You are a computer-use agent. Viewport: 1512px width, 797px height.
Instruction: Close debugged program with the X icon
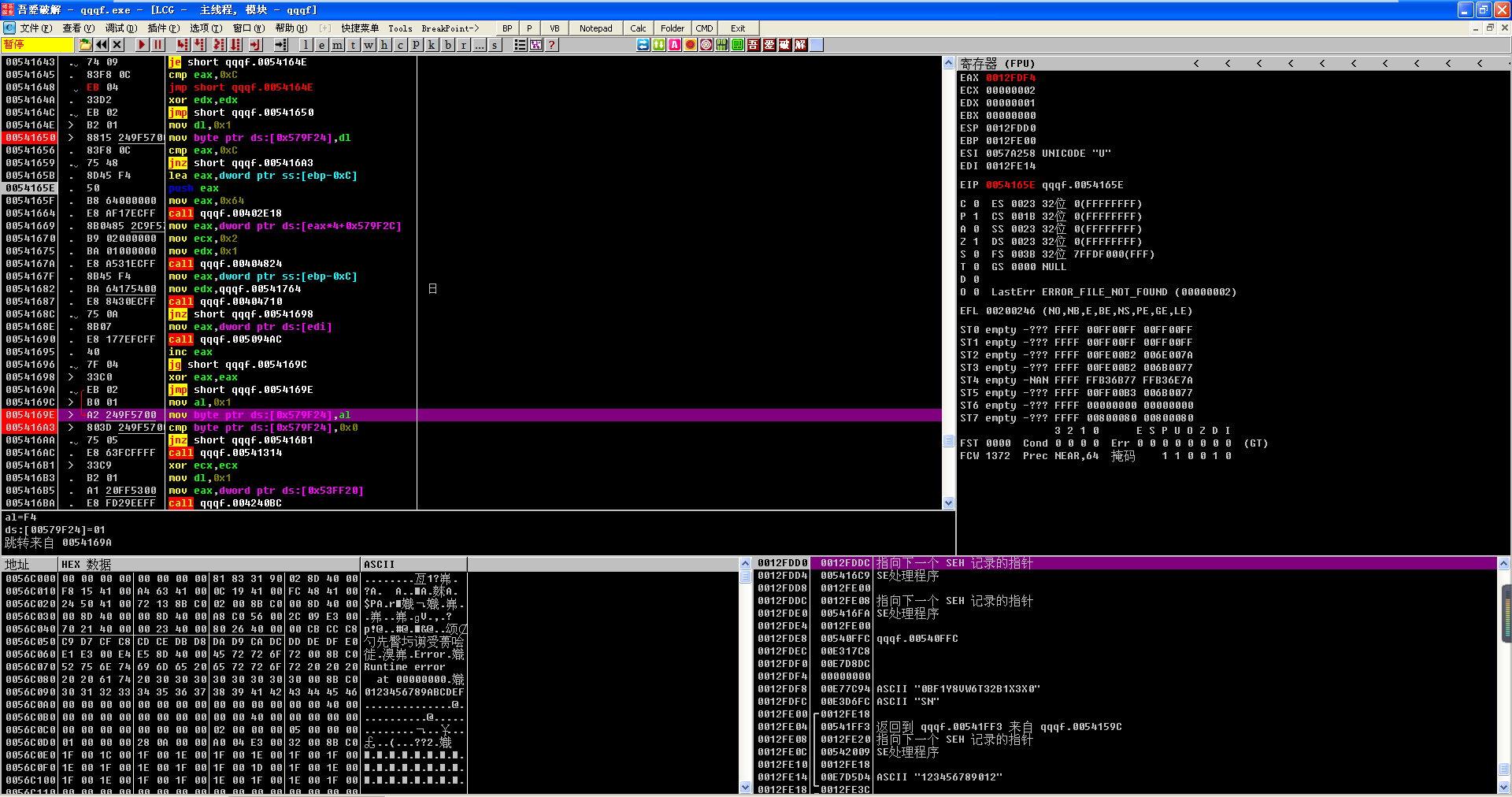[117, 45]
